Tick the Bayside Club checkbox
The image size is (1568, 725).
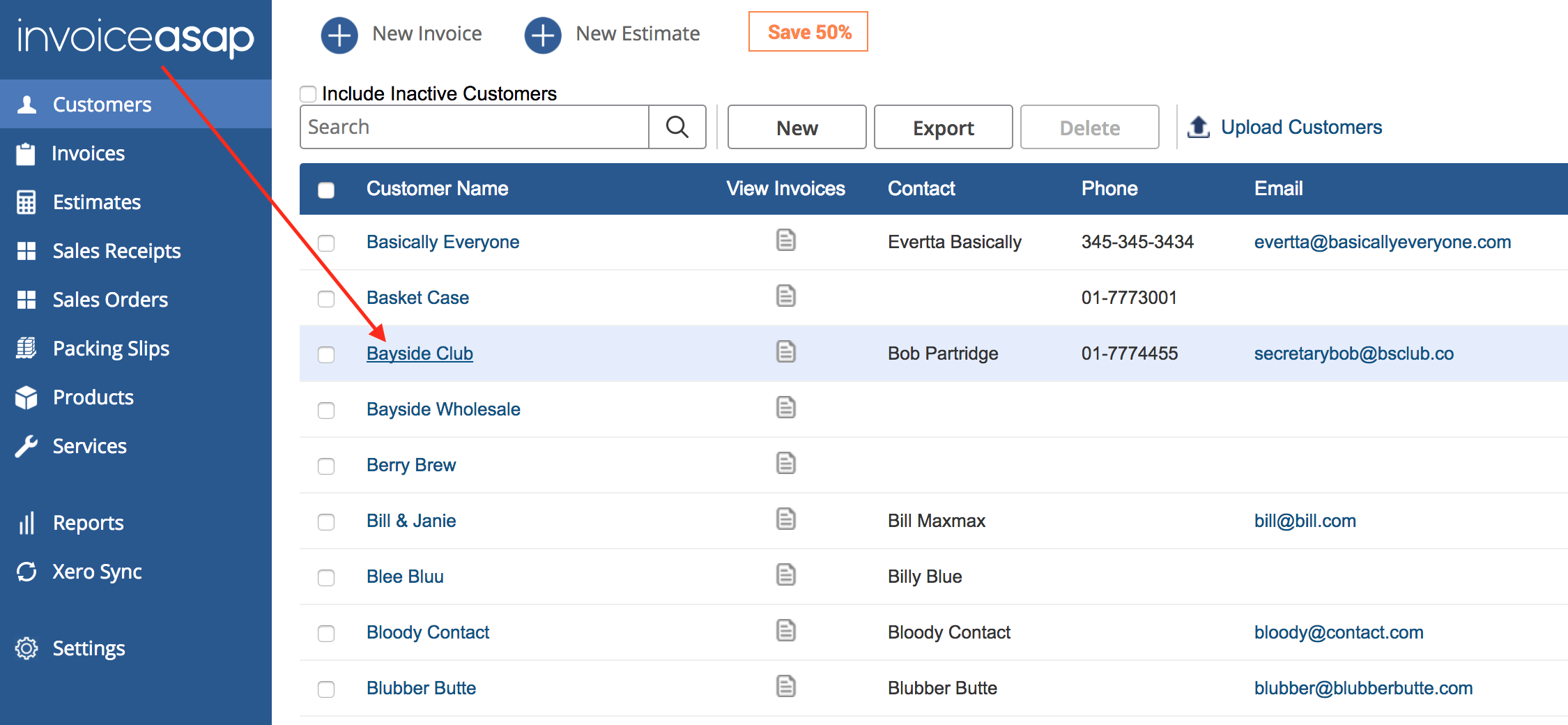click(326, 354)
